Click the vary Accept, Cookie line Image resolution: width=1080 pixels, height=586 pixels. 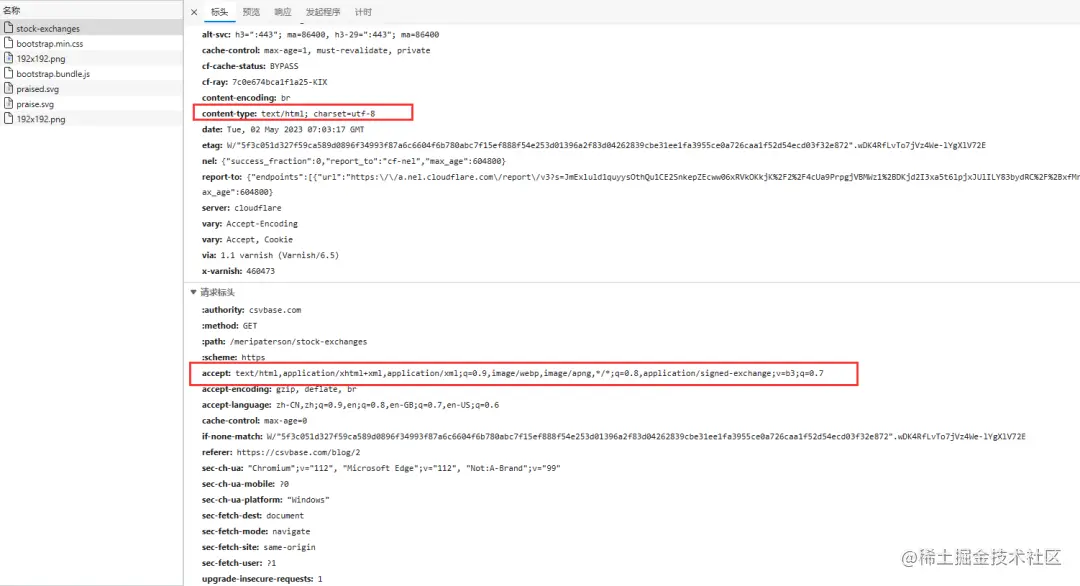pyautogui.click(x=247, y=240)
